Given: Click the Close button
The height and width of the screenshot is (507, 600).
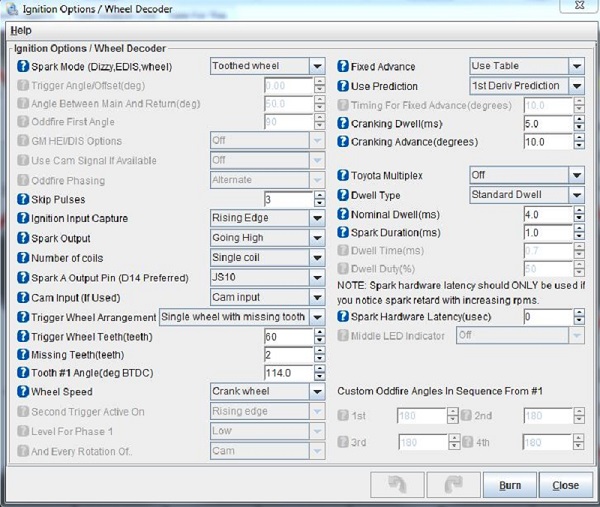Looking at the screenshot, I should [x=565, y=485].
